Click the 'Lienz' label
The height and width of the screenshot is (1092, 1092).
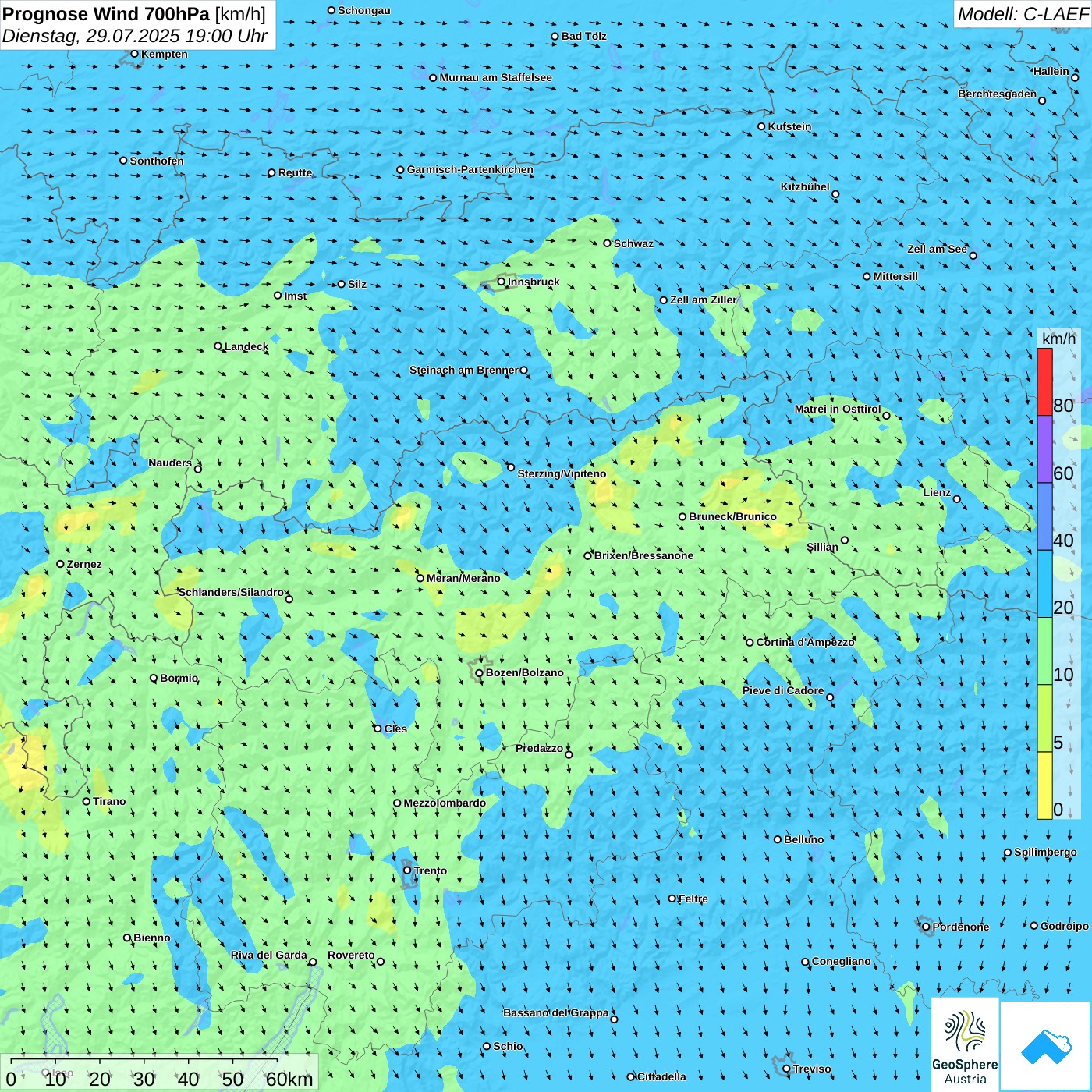click(937, 492)
